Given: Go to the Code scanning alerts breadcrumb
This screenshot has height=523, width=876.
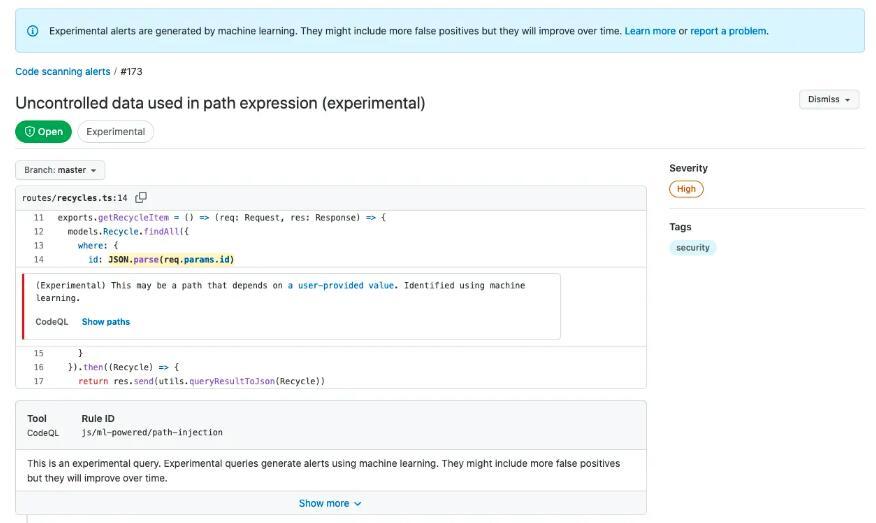Looking at the screenshot, I should 63,72.
